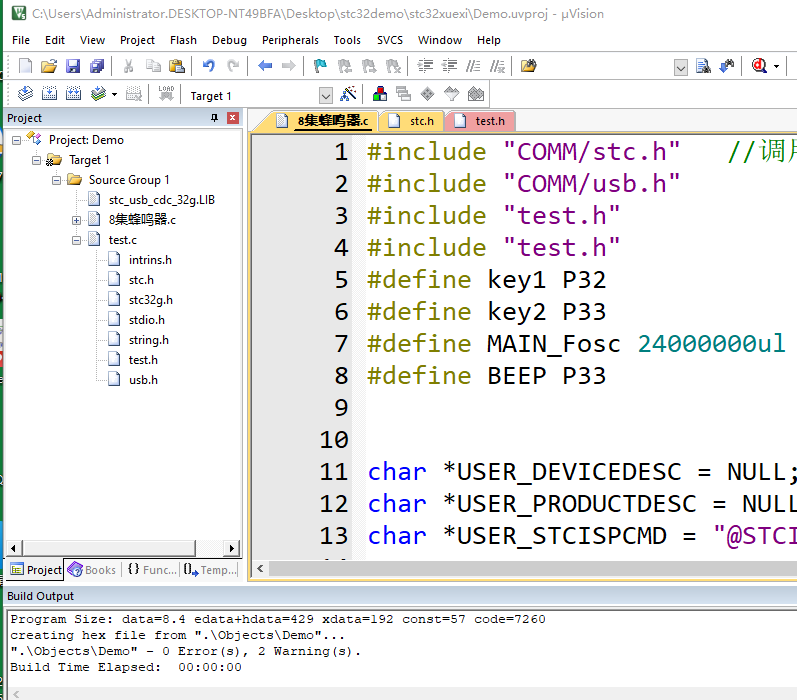Open the batch build icon

click(x=98, y=94)
